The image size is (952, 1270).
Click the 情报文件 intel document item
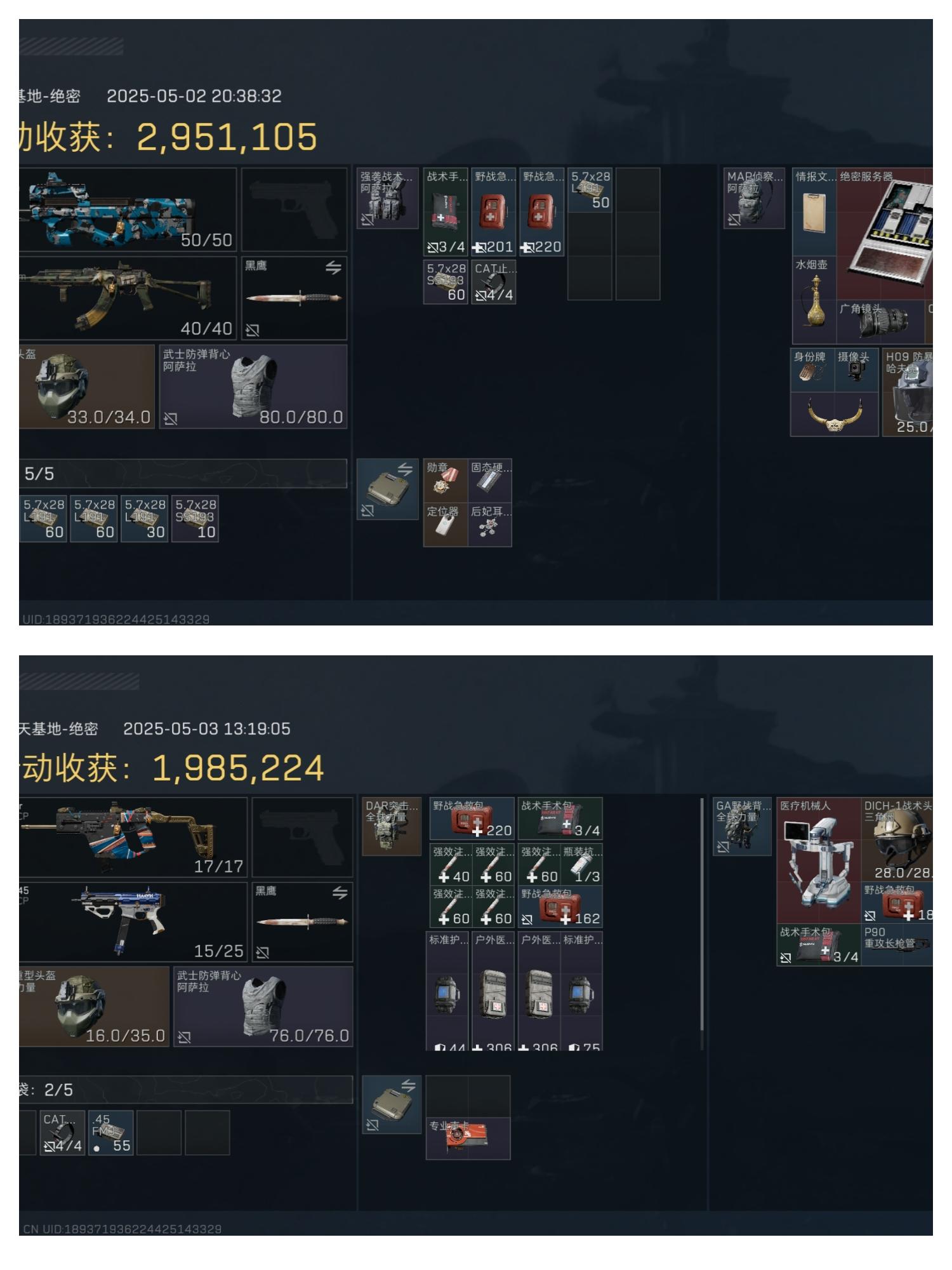814,211
